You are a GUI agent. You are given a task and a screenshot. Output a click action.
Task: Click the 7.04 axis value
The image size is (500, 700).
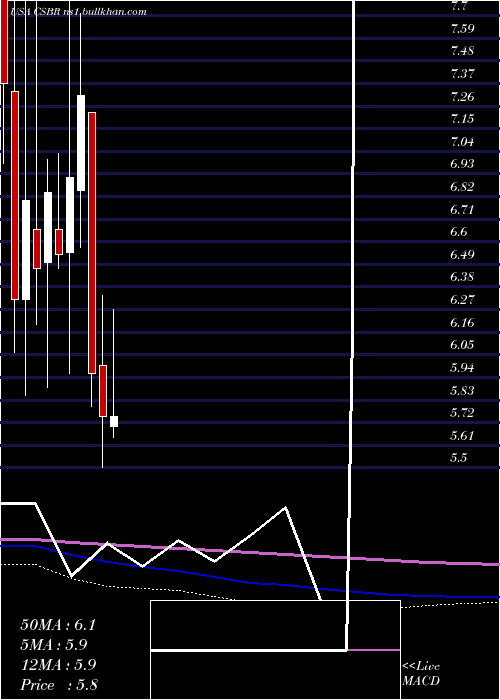coord(462,142)
